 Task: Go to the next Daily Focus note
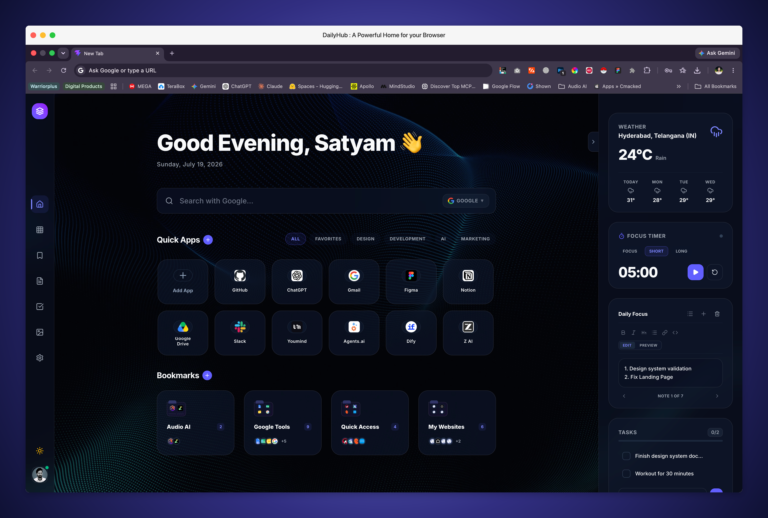point(717,396)
